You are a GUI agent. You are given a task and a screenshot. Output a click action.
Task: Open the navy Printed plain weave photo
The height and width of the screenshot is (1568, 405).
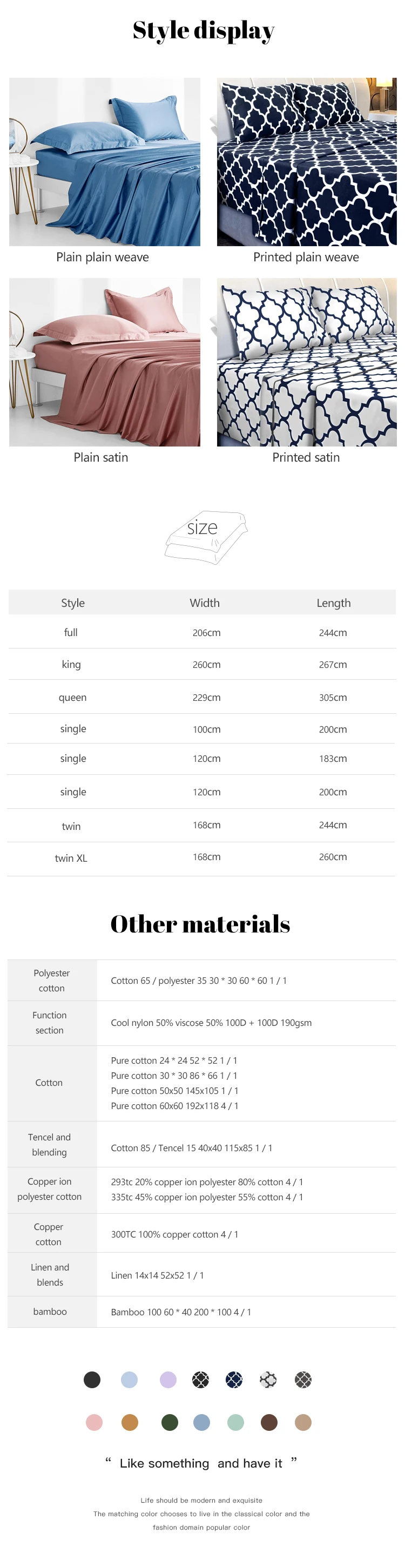306,162
